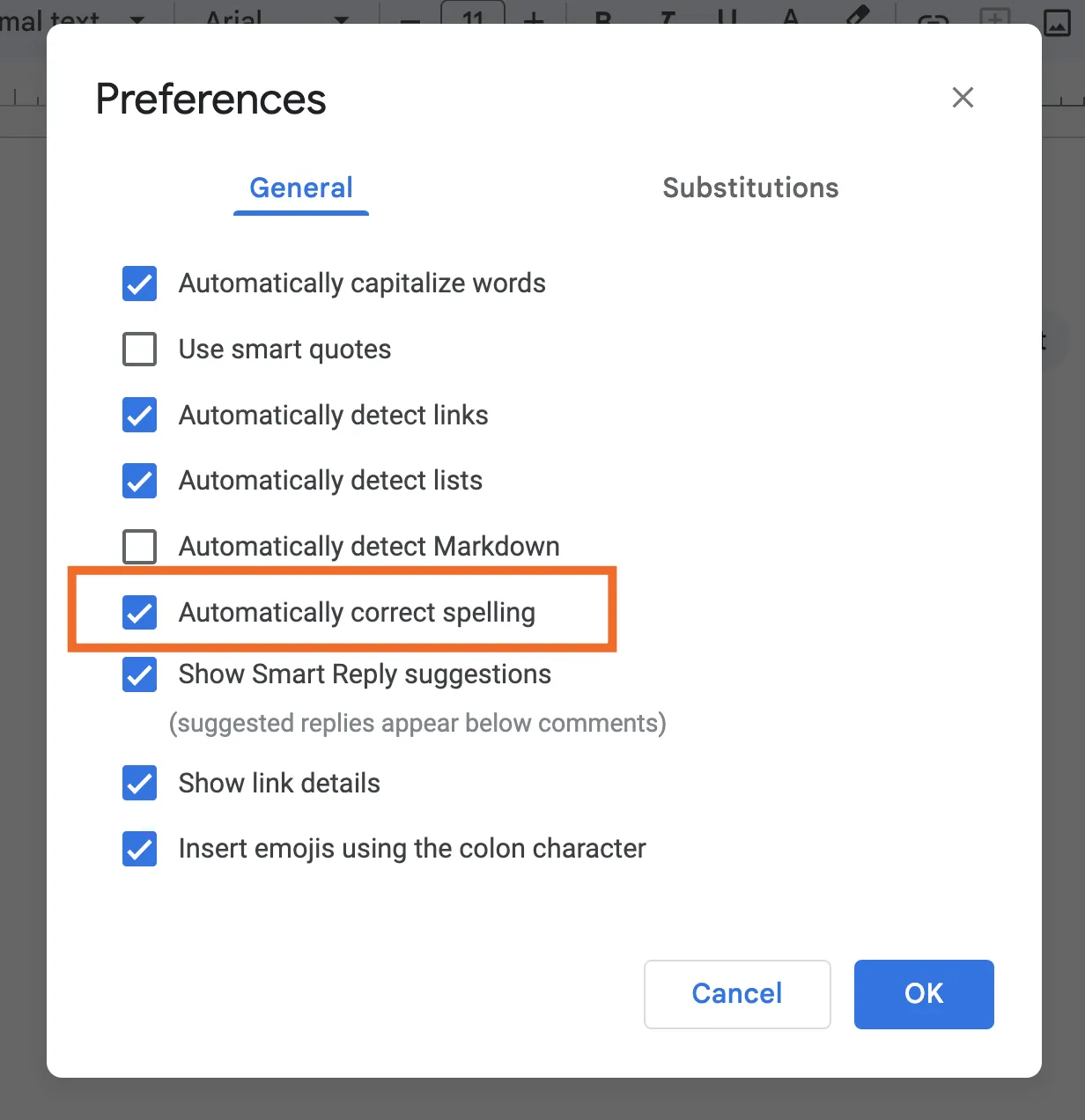Click the insert link toolbar icon
This screenshot has height=1120, width=1085.
point(933,18)
